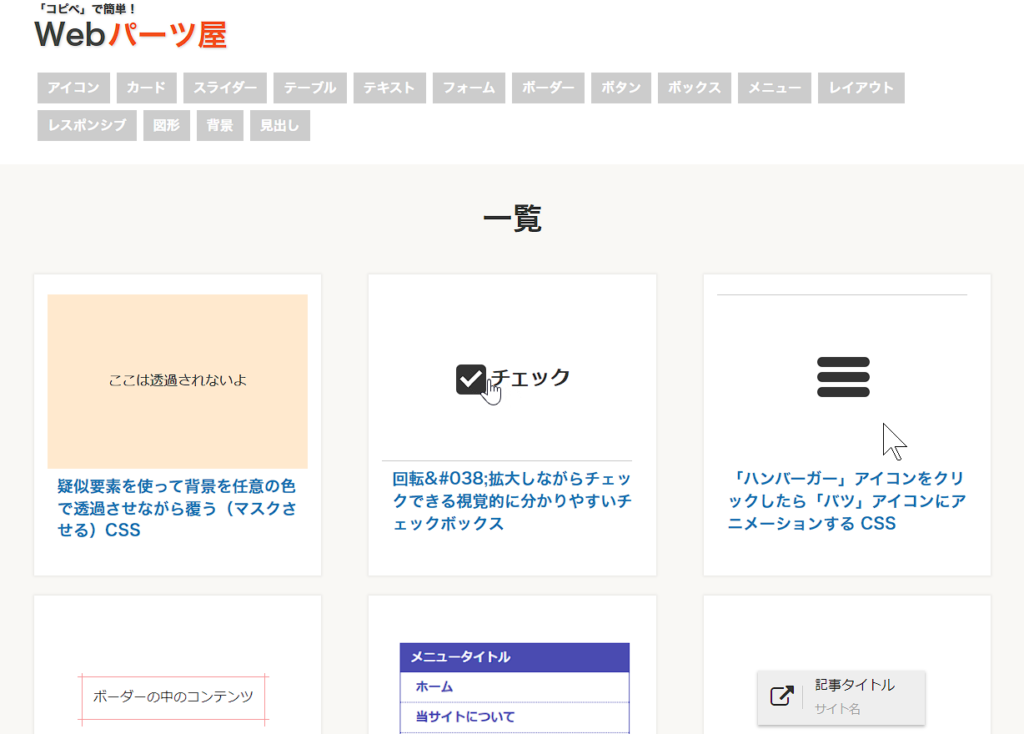This screenshot has width=1024, height=734.
Task: Select the テーブル category tag
Action: click(x=310, y=87)
